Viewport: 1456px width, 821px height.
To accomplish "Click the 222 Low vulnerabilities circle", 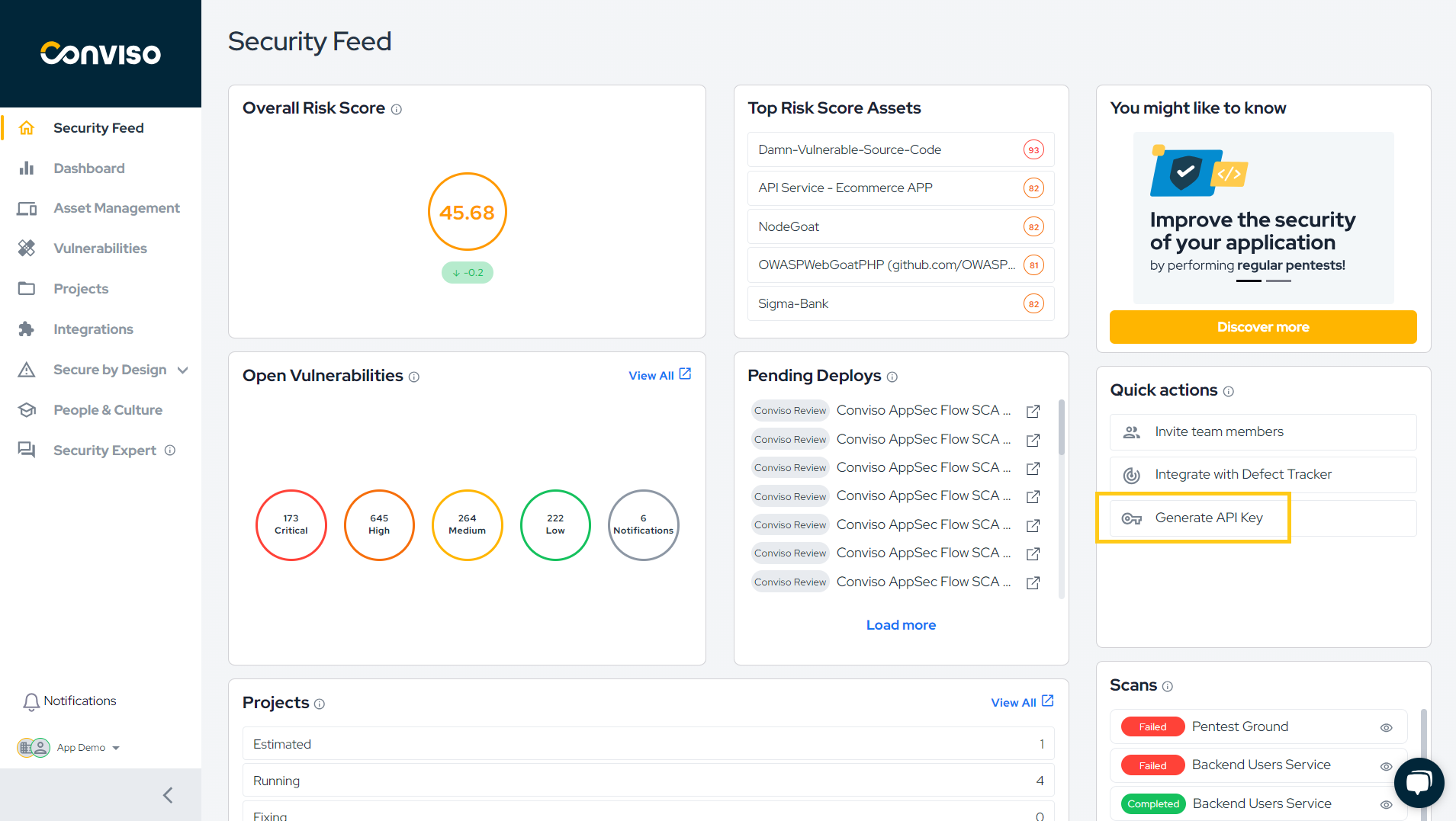I will pyautogui.click(x=555, y=525).
